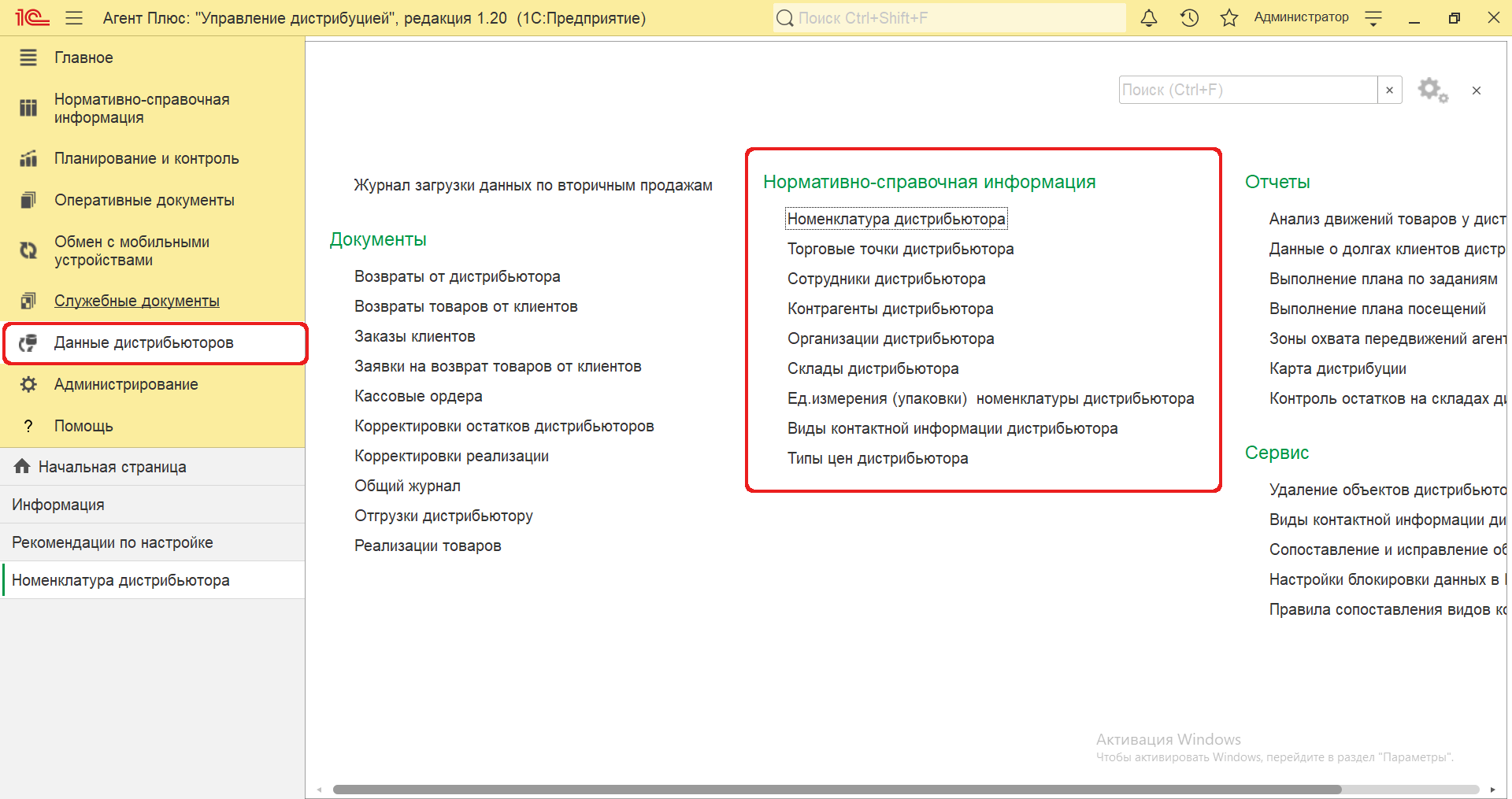Open the Служебные документы section
The height and width of the screenshot is (799, 1512).
point(137,301)
